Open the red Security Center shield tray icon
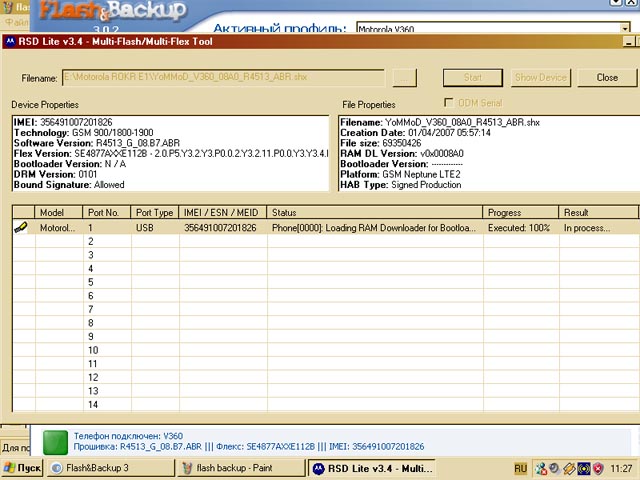The height and width of the screenshot is (480, 640). click(598, 468)
